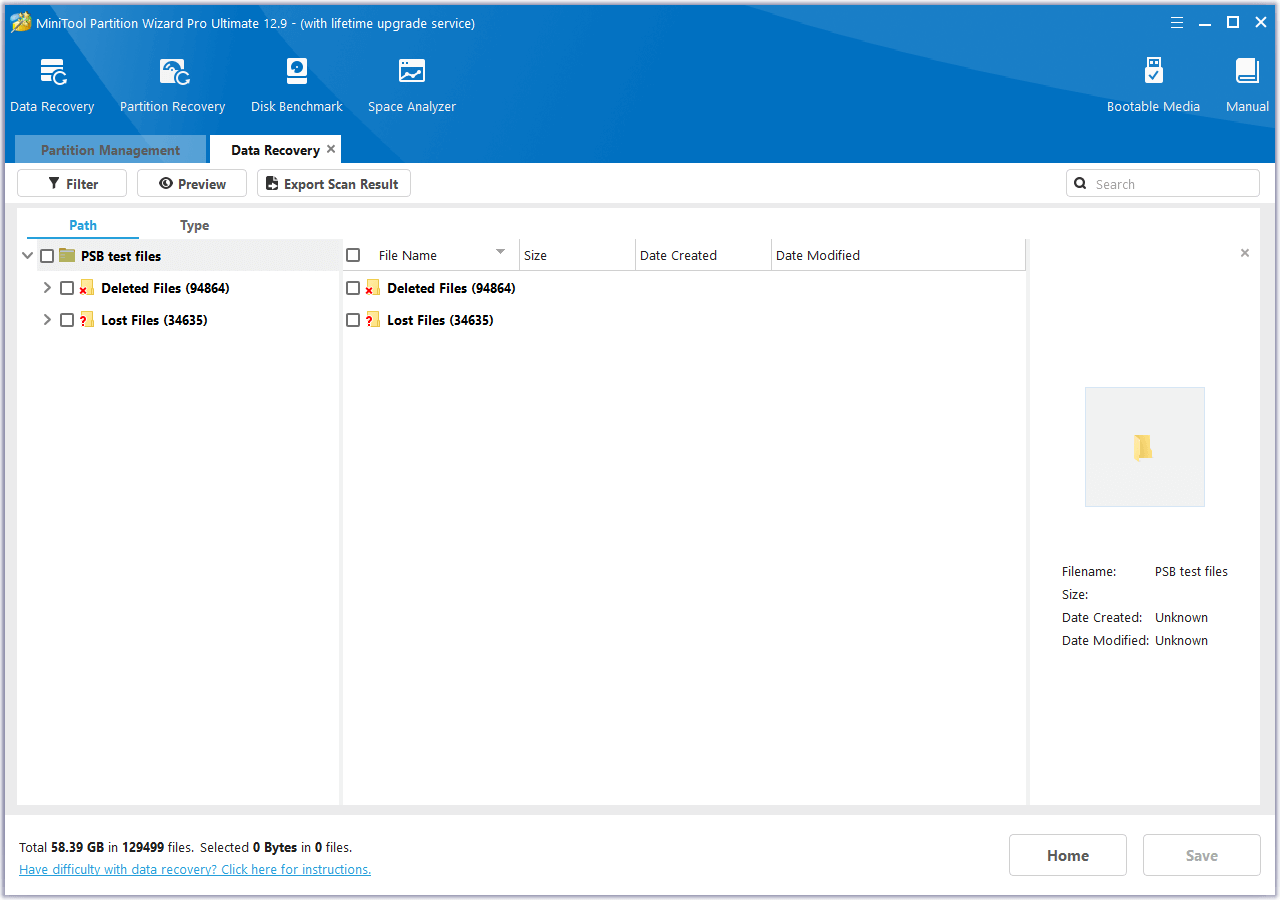Viewport: 1280px width, 900px height.
Task: Click the Lost Files (34635) name in the list
Action: [x=440, y=320]
